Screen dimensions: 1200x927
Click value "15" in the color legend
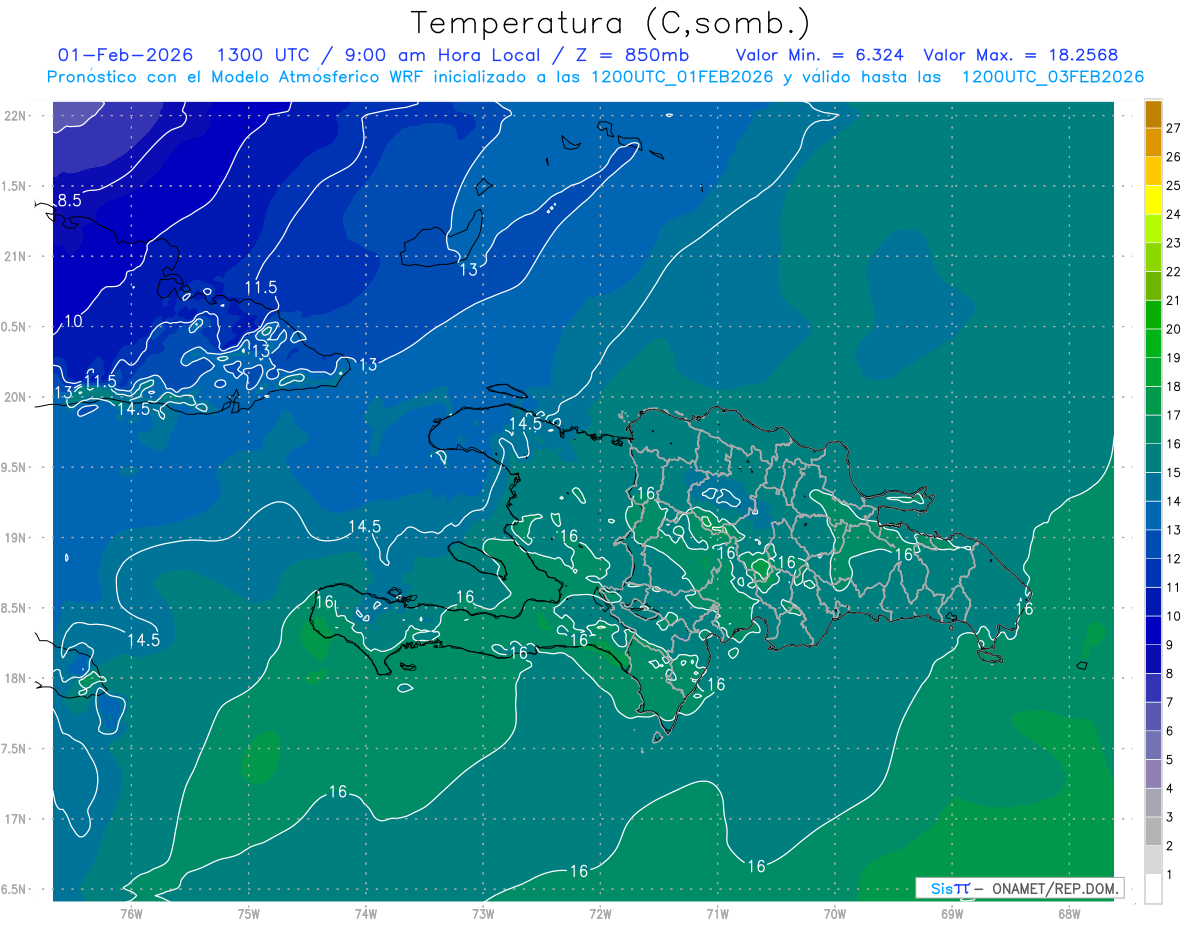point(1174,473)
